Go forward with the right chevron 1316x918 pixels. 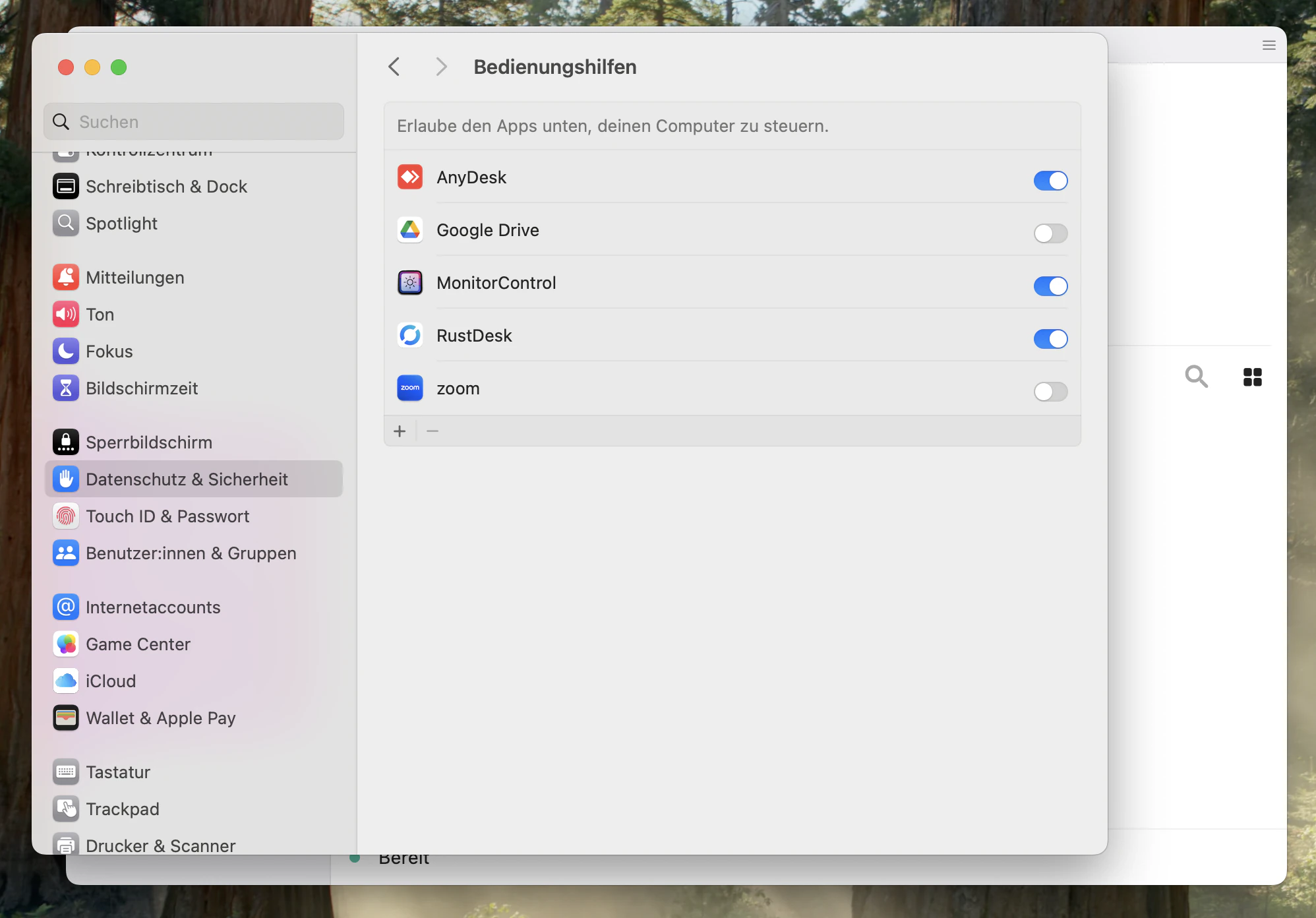coord(441,67)
